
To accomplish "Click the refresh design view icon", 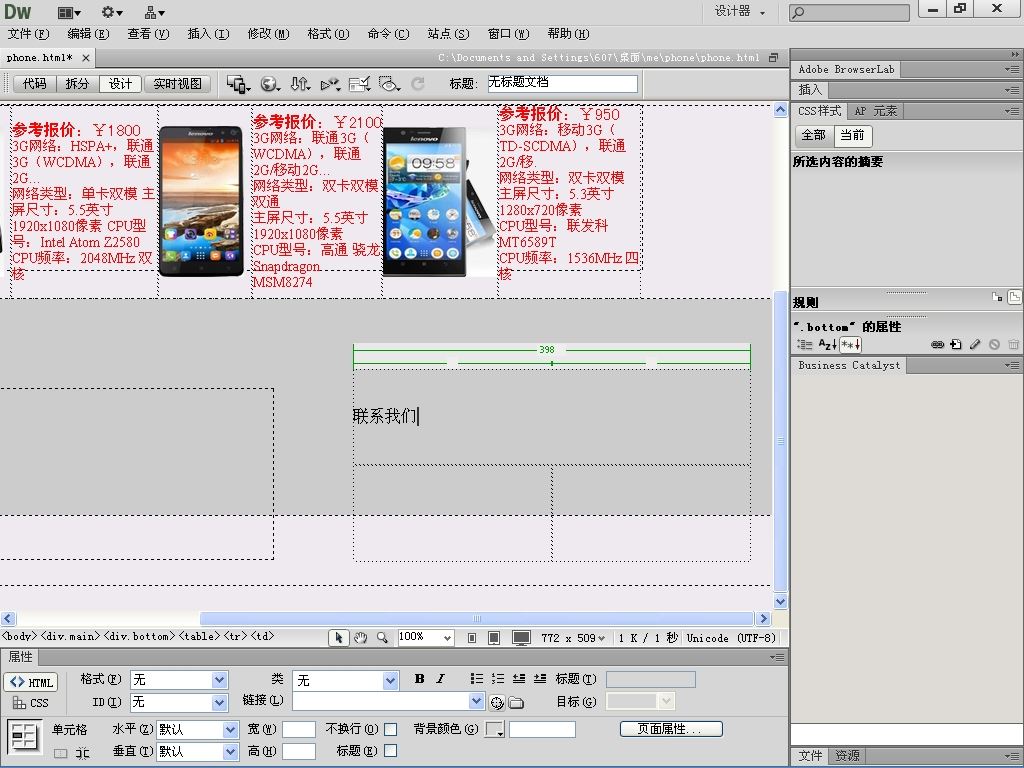I will [x=418, y=83].
